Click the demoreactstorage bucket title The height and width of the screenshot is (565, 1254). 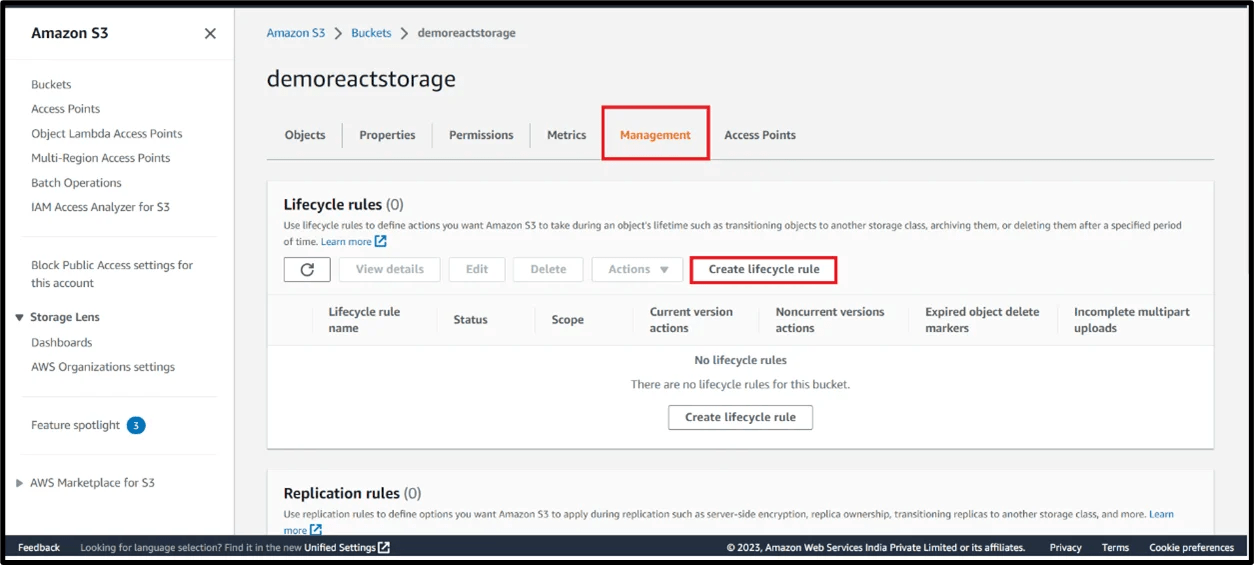[361, 79]
